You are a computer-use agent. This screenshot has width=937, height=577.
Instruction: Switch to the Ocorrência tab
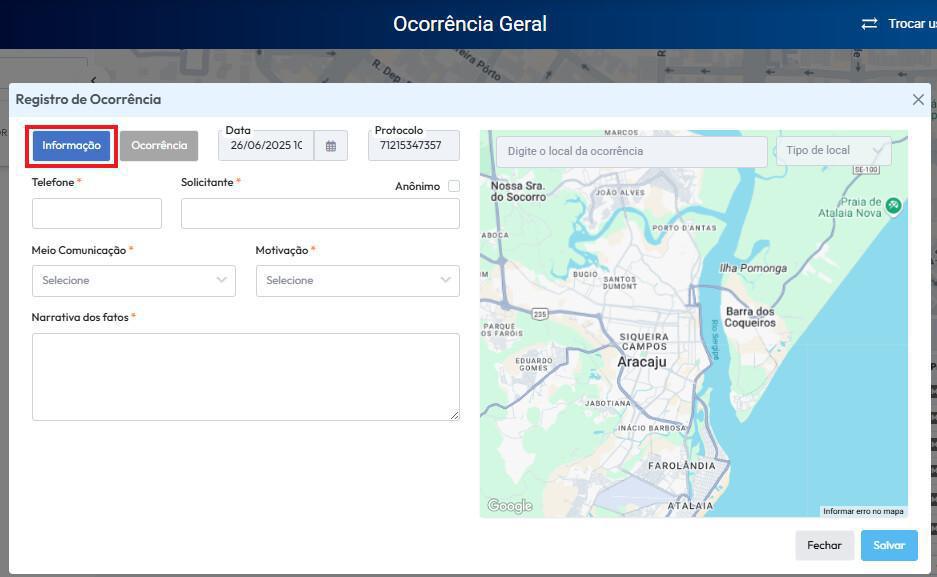[159, 146]
